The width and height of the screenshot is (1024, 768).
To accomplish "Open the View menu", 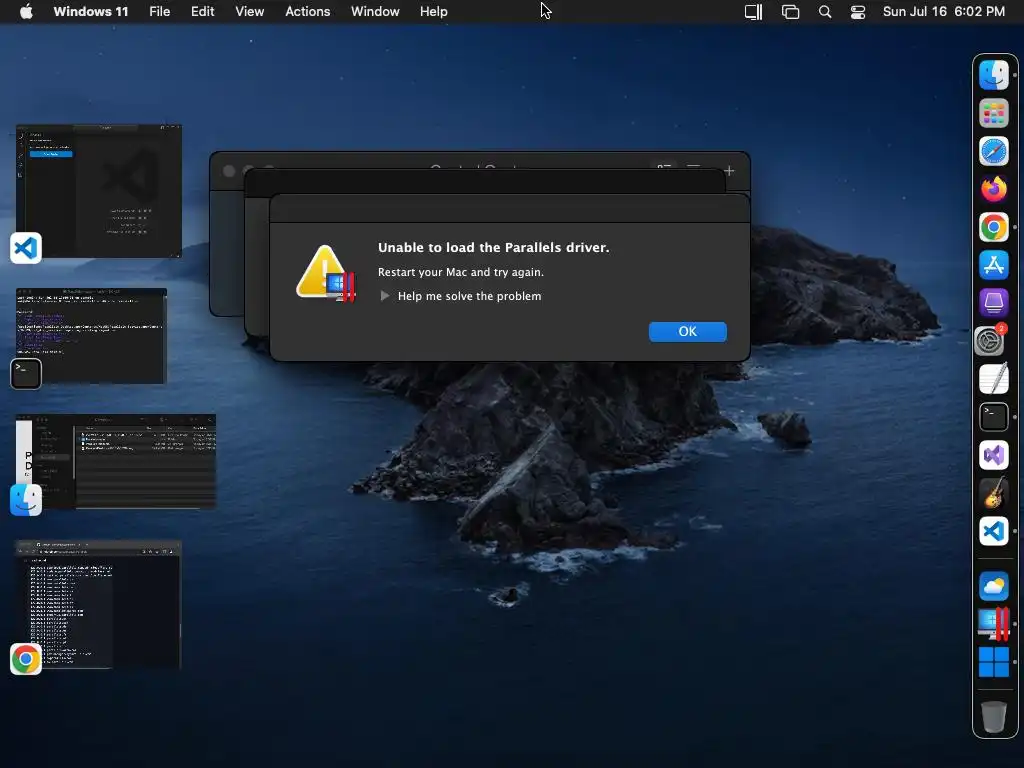I will 249,11.
